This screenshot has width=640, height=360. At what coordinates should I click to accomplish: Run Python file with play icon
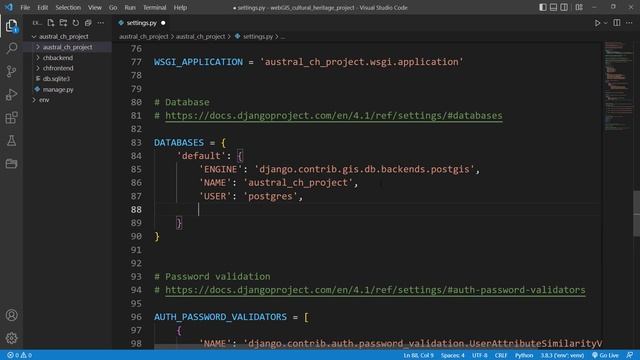597,23
